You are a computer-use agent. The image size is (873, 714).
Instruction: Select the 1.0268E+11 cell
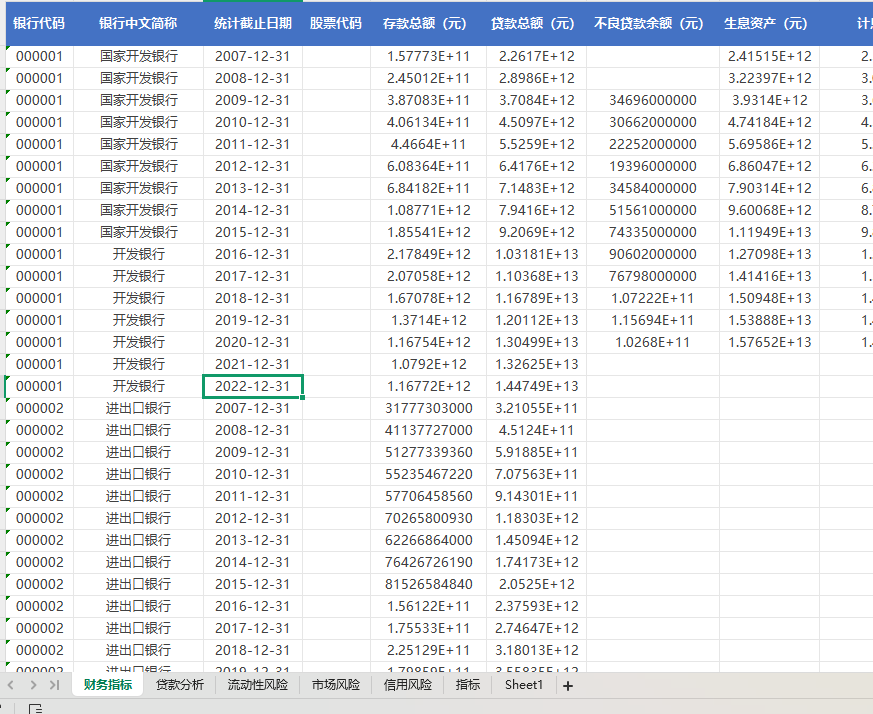point(653,342)
